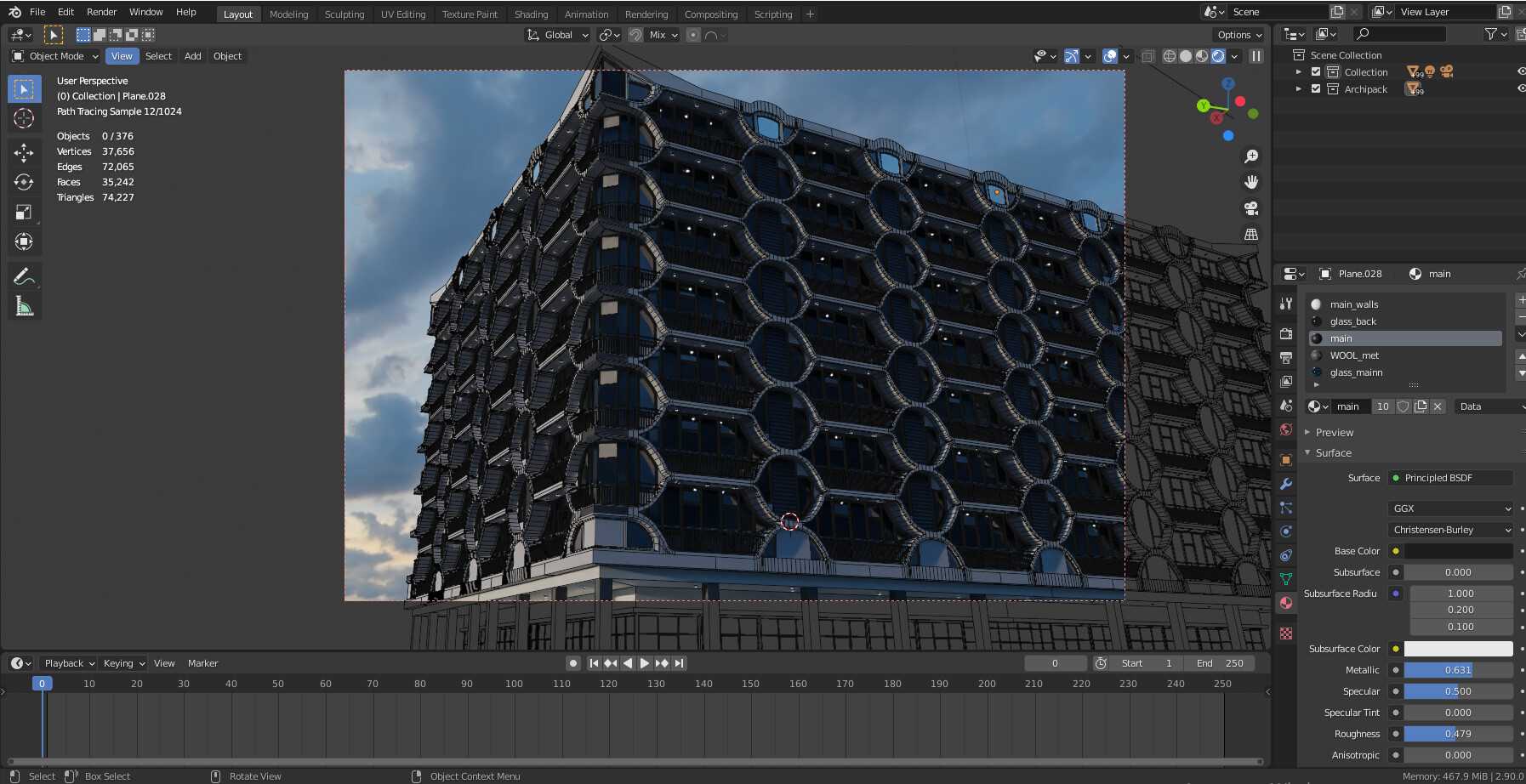Open the Playback dropdown in timeline
Screen dimensions: 1526x784
[69, 663]
